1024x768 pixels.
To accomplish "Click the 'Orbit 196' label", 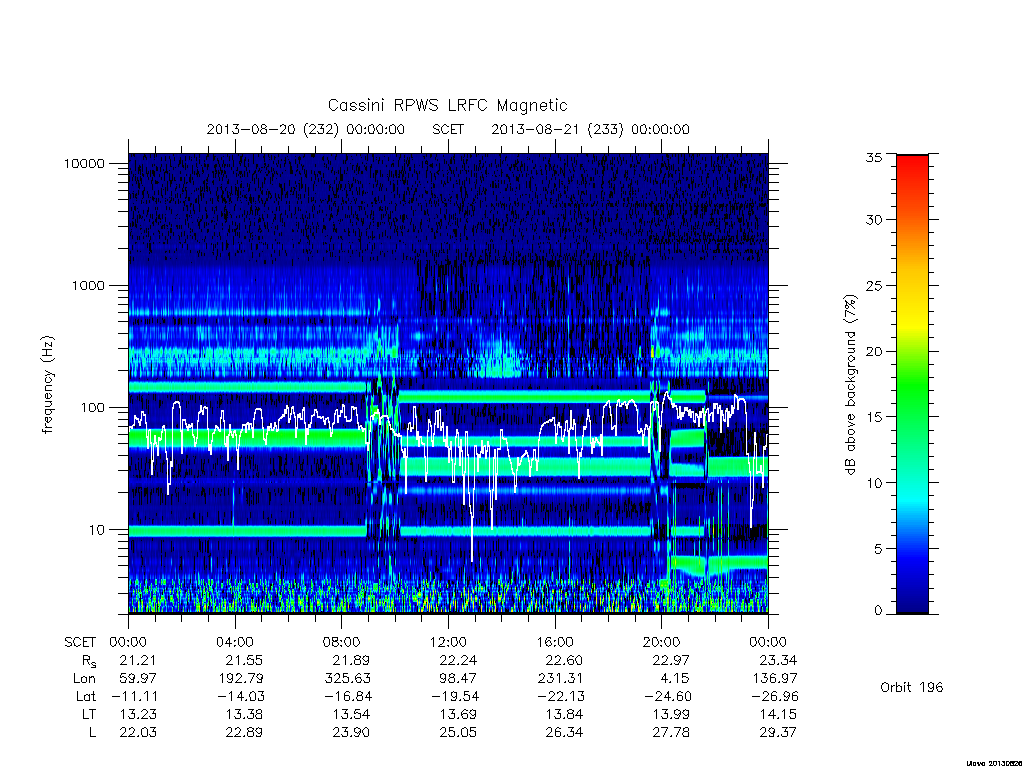I will pyautogui.click(x=912, y=687).
